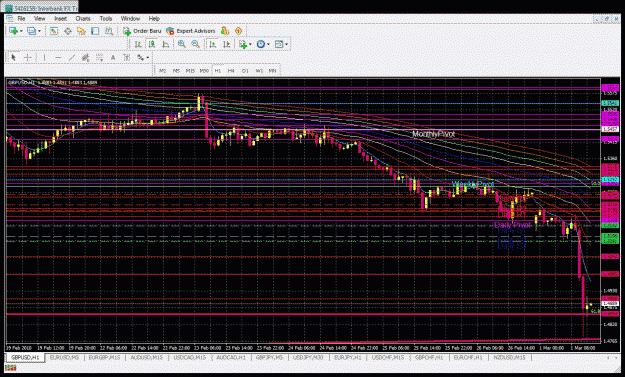Click the Order Baru button
Screen dimensions: 625x377
pos(142,31)
